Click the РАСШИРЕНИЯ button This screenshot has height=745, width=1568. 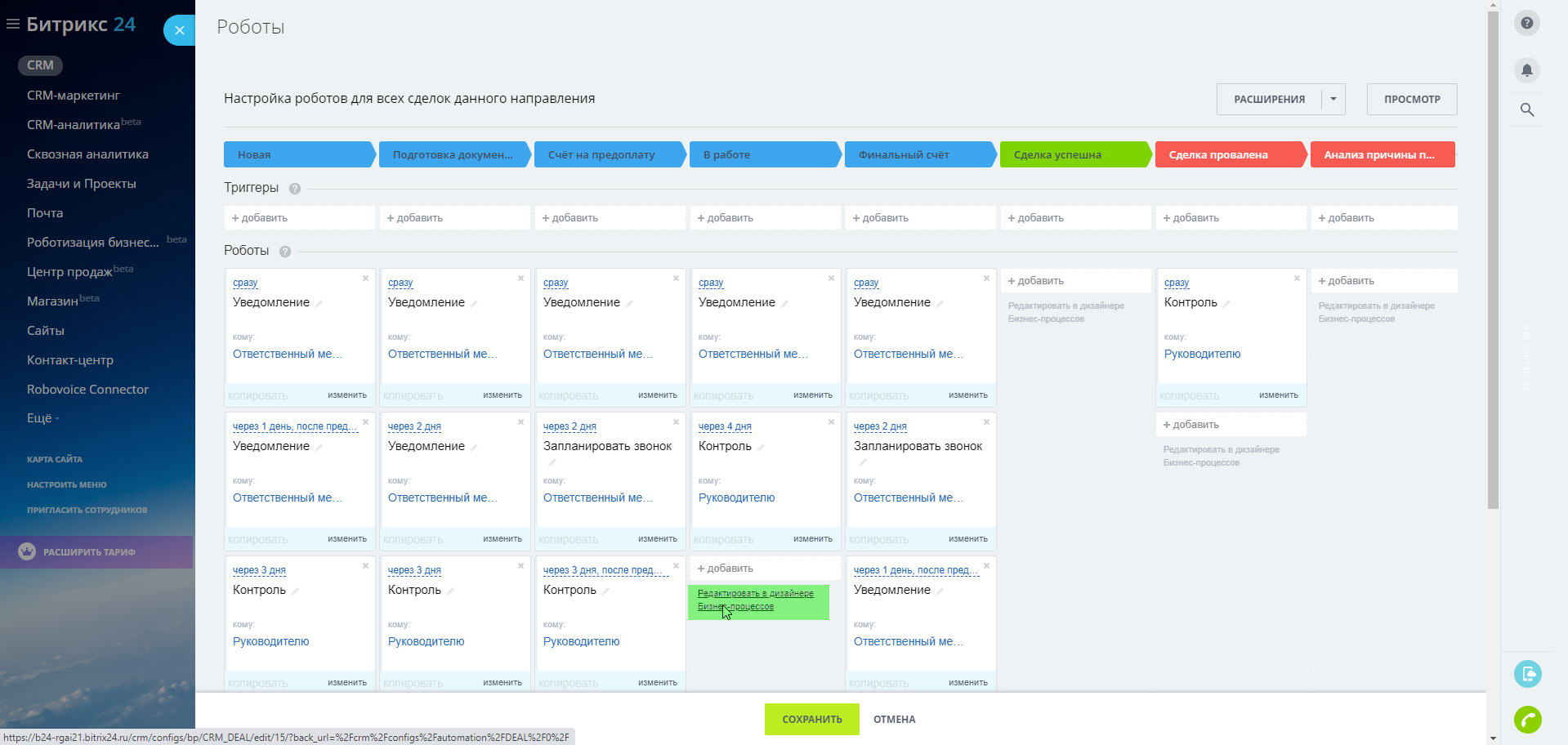click(1269, 100)
